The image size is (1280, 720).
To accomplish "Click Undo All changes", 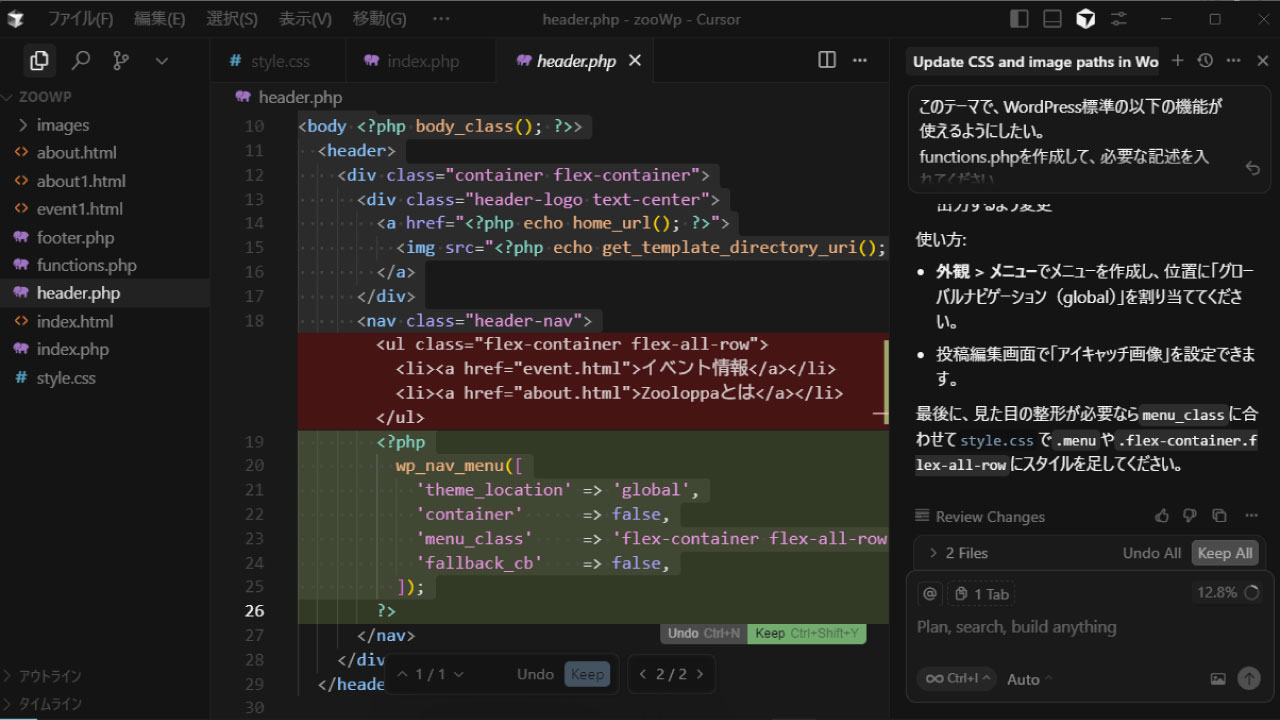I will (1152, 553).
